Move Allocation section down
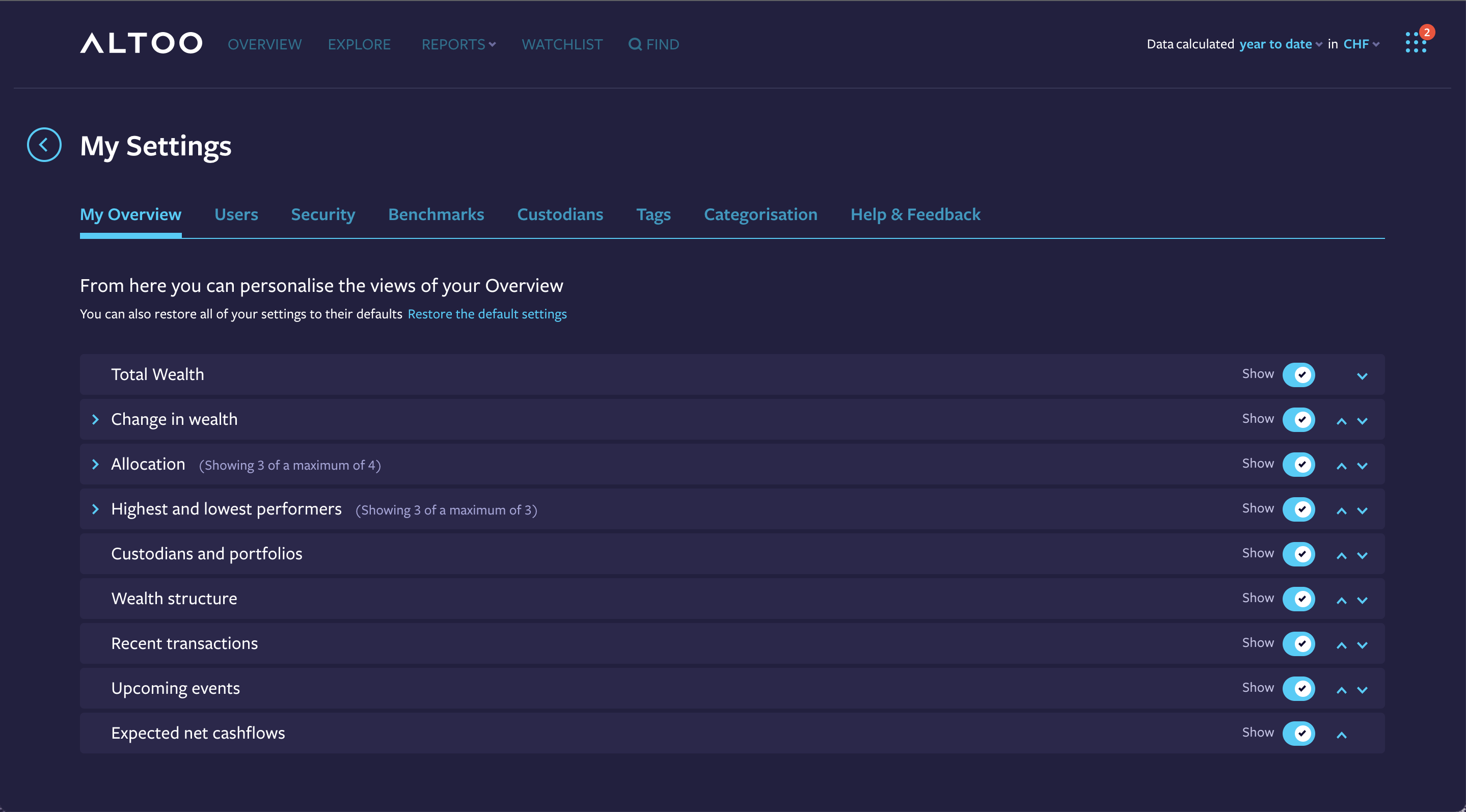 [1362, 466]
